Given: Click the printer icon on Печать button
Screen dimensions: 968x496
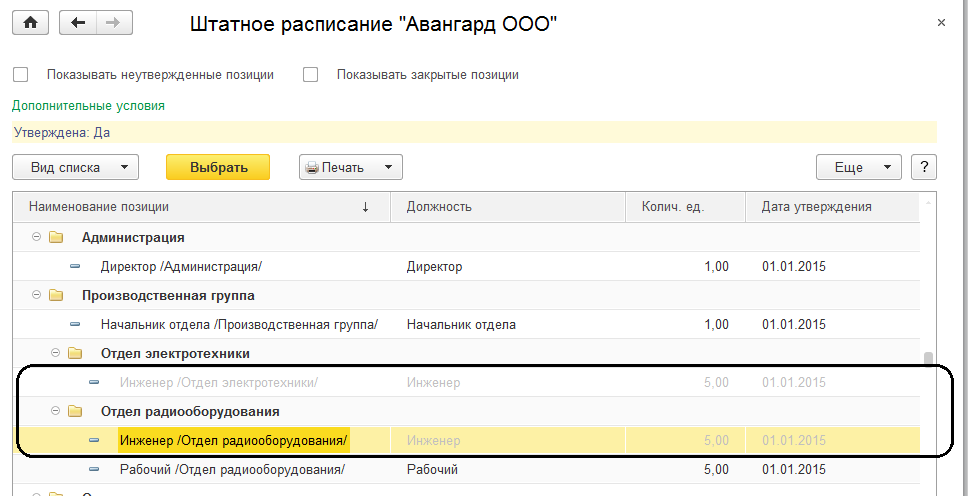Looking at the screenshot, I should pyautogui.click(x=312, y=168).
